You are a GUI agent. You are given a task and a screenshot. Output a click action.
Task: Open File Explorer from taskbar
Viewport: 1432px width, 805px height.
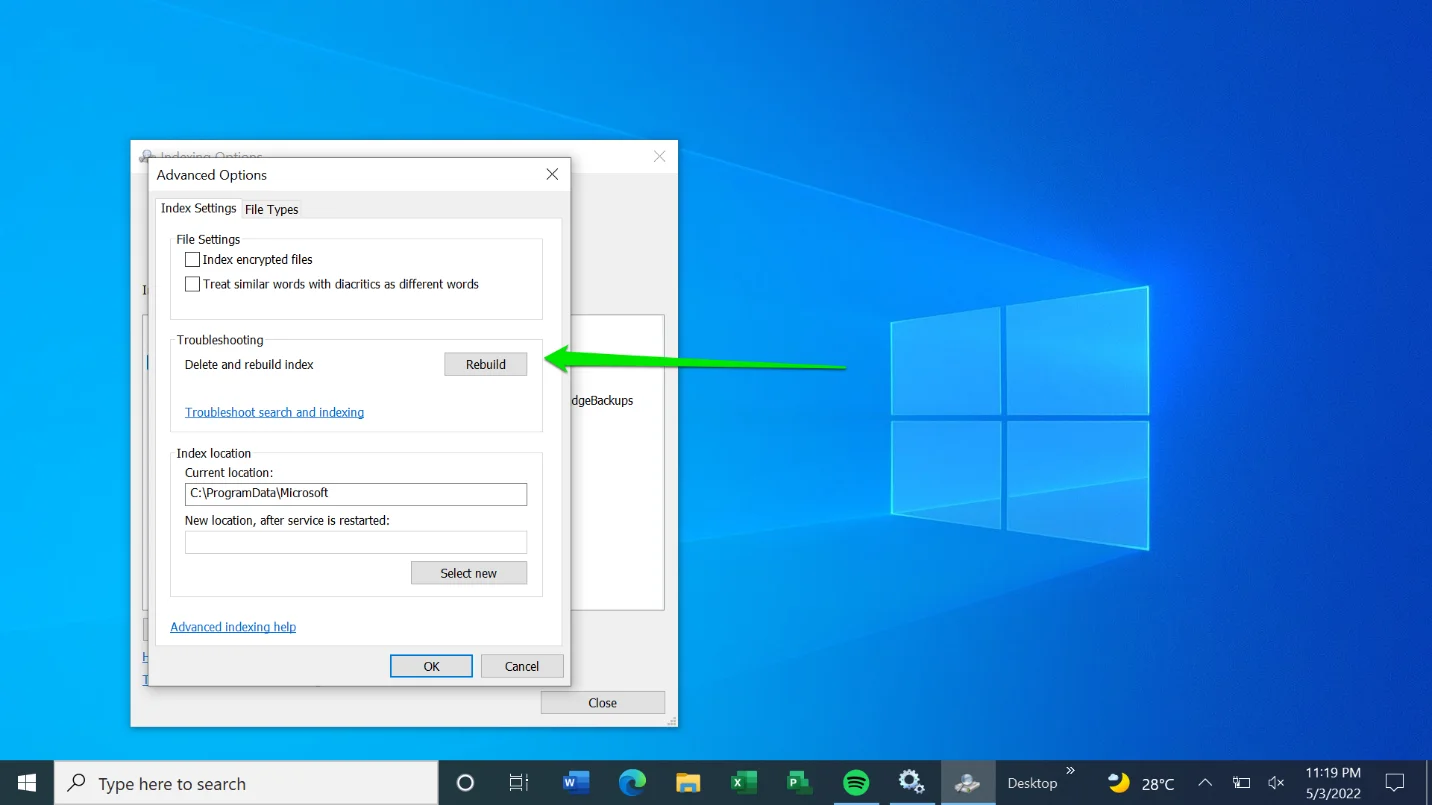(688, 783)
